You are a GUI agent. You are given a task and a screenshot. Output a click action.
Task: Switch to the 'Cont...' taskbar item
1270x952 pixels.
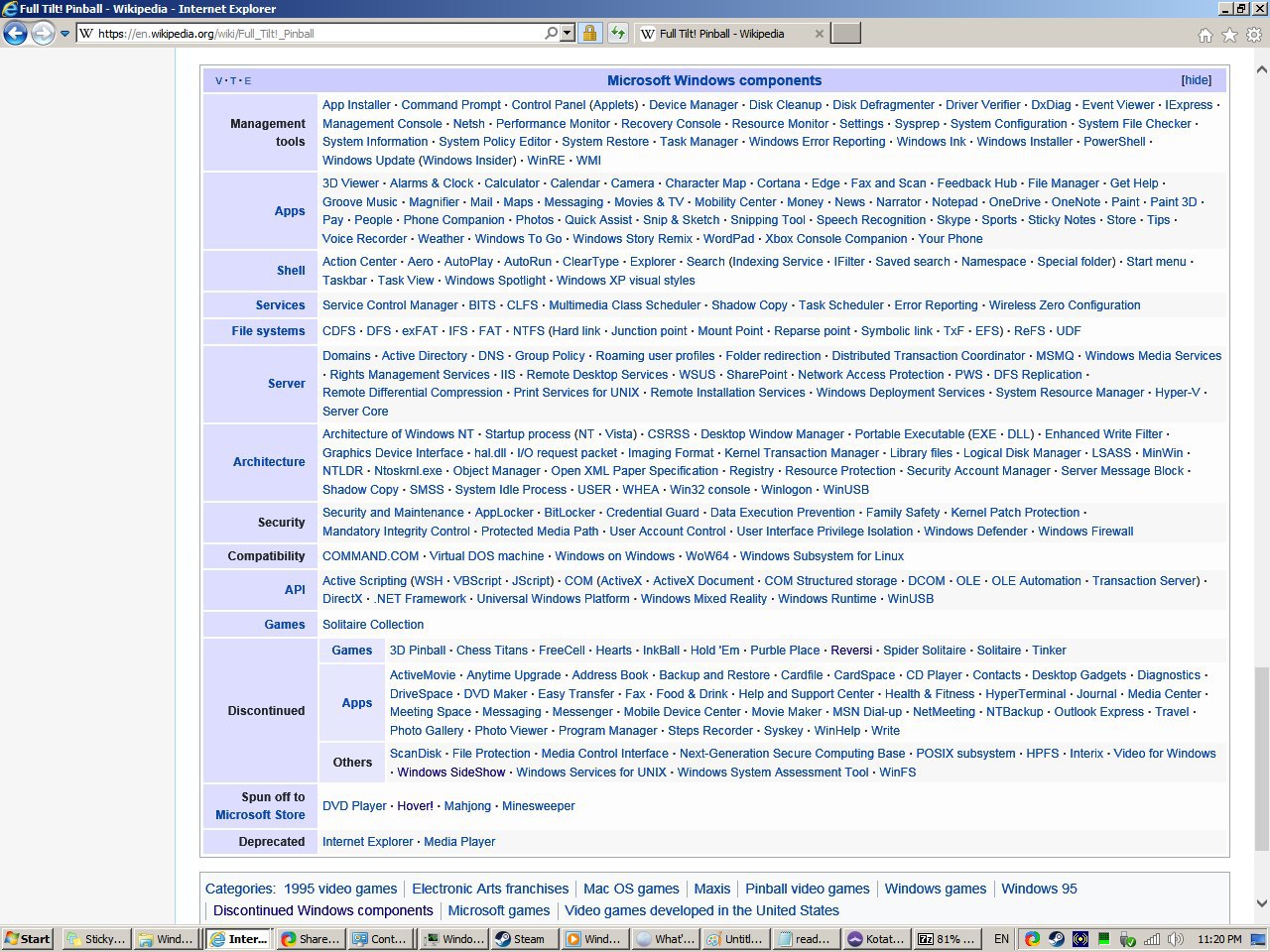coord(380,939)
